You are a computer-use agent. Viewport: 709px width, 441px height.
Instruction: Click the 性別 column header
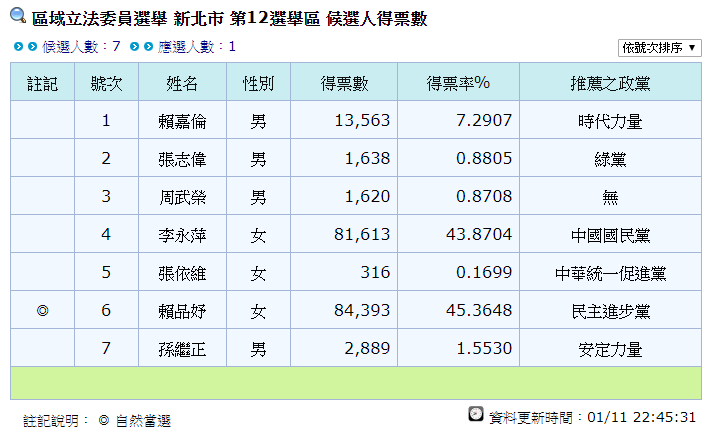[x=258, y=83]
